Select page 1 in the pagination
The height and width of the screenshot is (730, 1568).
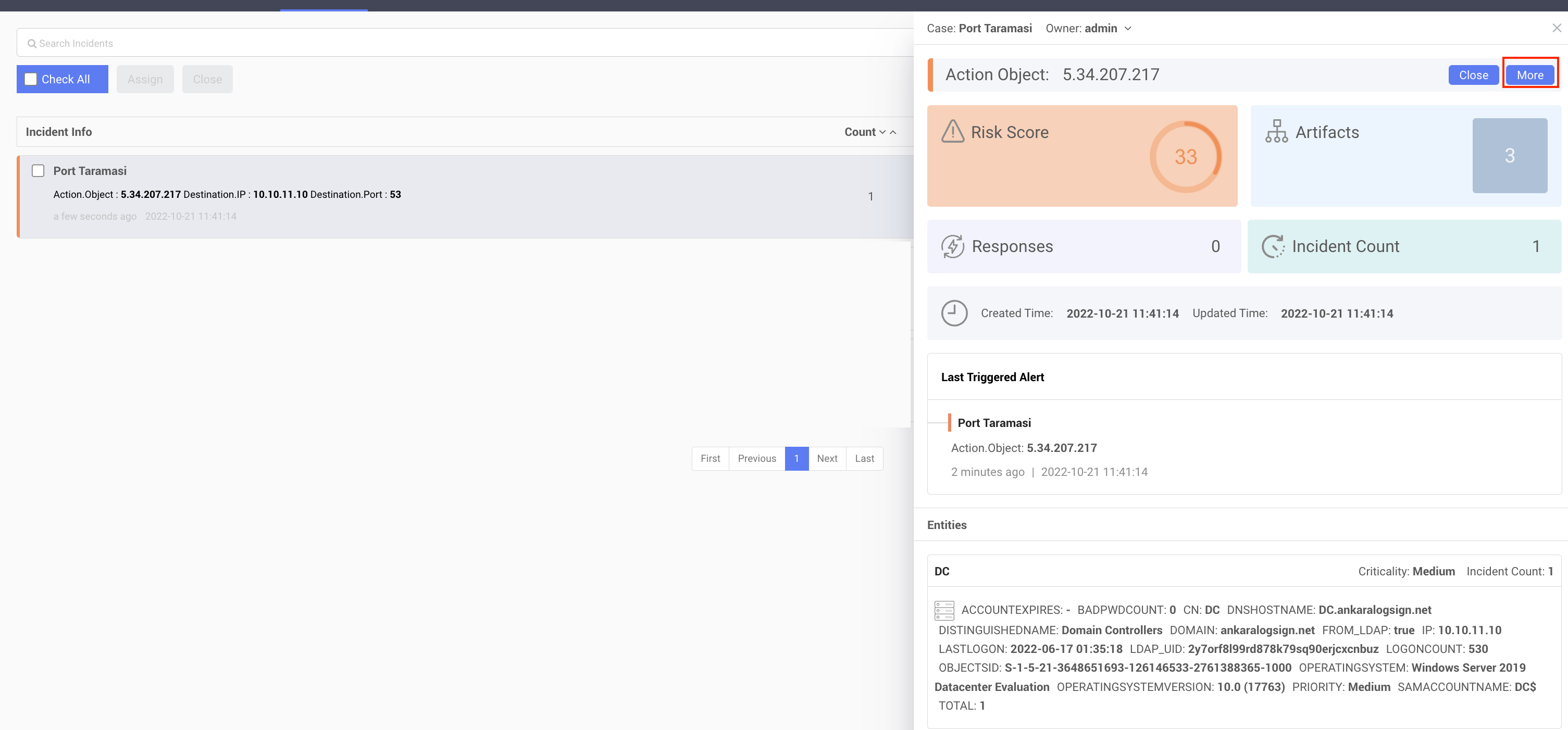(796, 459)
